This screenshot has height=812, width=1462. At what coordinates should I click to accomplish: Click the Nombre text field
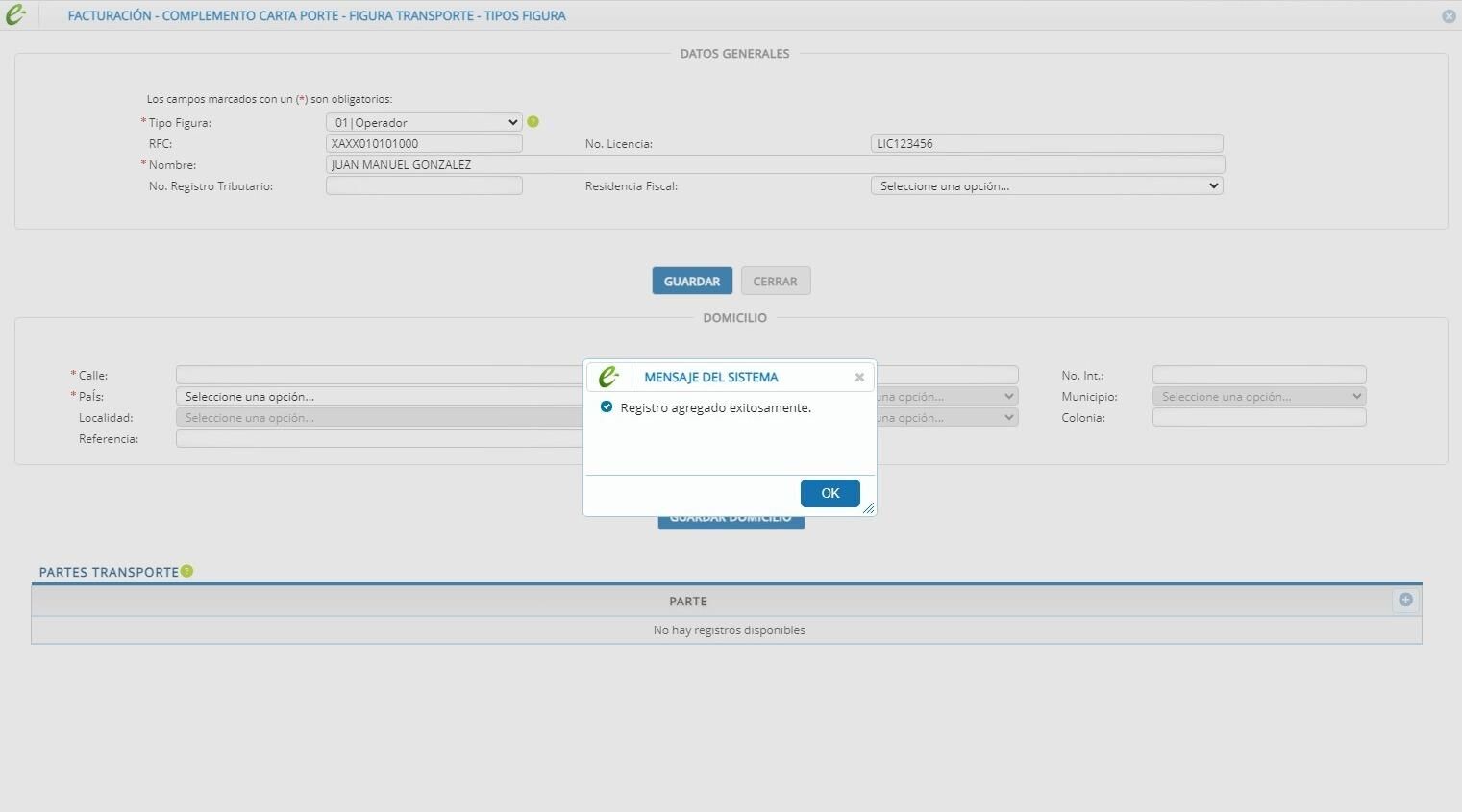[775, 164]
